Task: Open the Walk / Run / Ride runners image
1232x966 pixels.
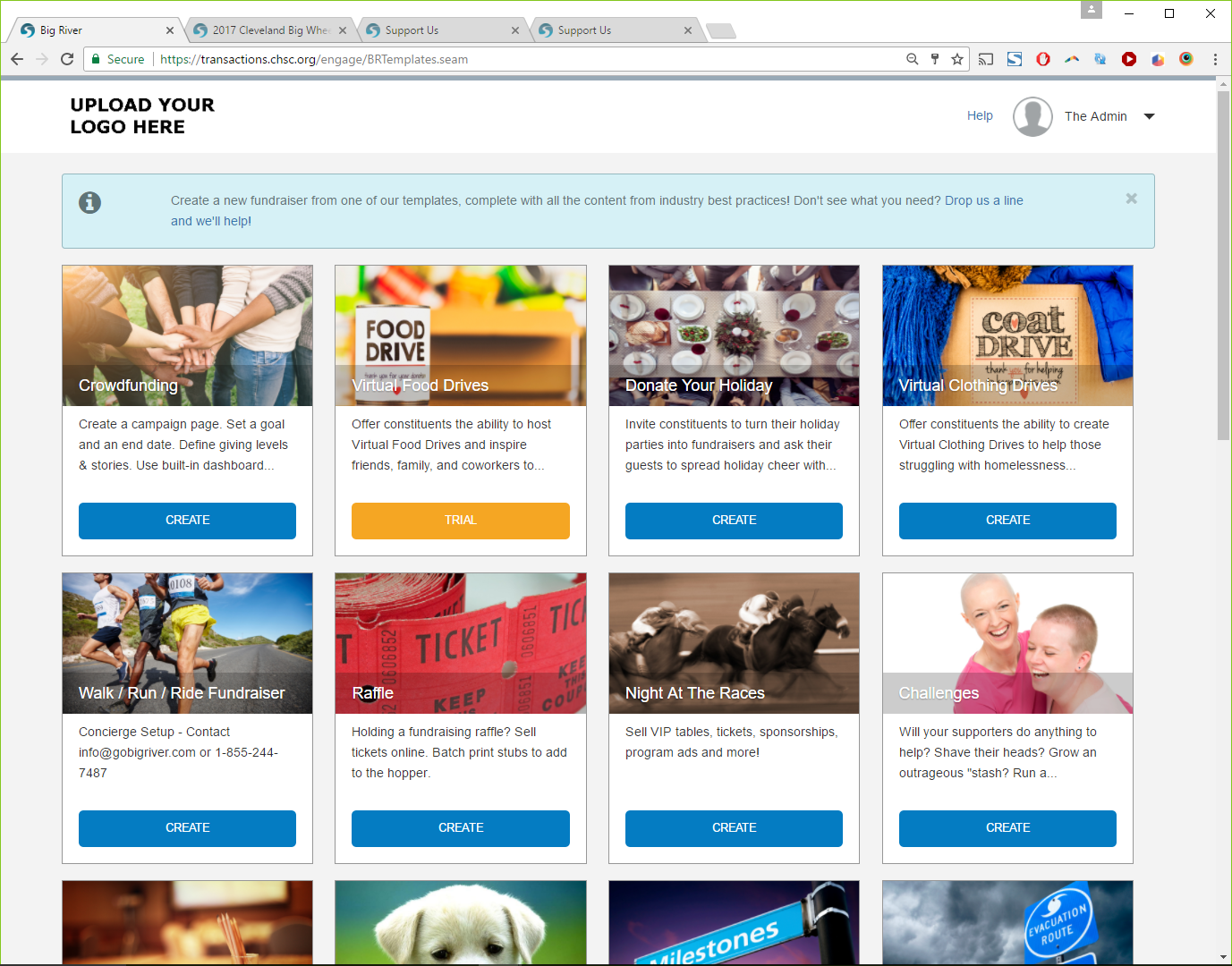Action: (x=187, y=643)
